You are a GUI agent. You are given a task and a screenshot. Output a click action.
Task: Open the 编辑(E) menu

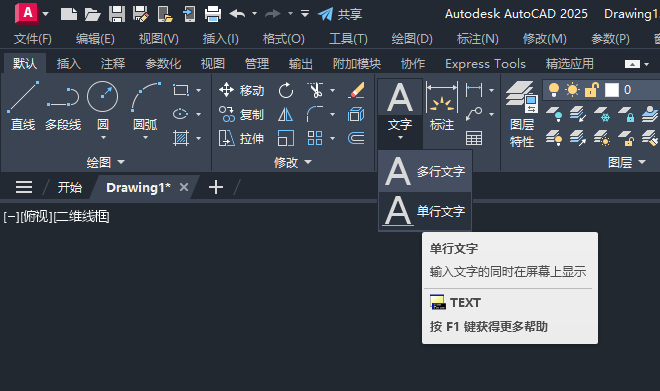tap(95, 39)
